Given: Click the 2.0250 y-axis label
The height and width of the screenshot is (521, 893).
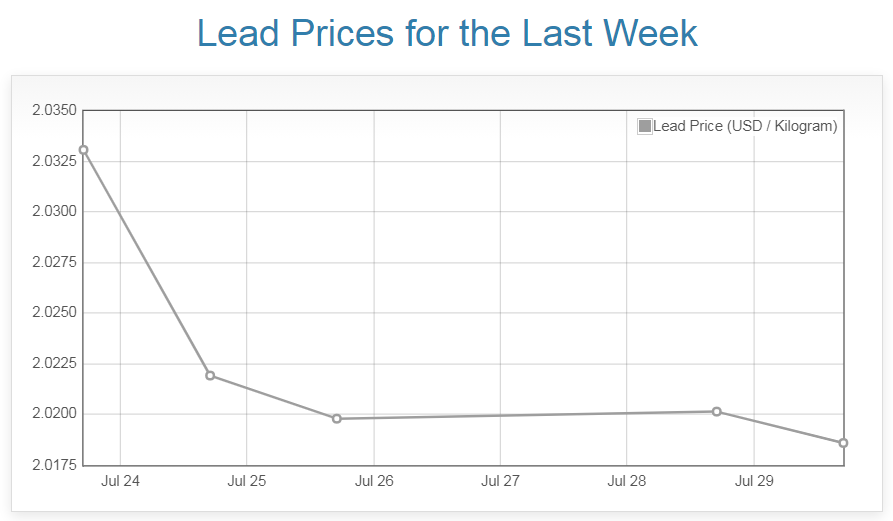Looking at the screenshot, I should point(54,312).
